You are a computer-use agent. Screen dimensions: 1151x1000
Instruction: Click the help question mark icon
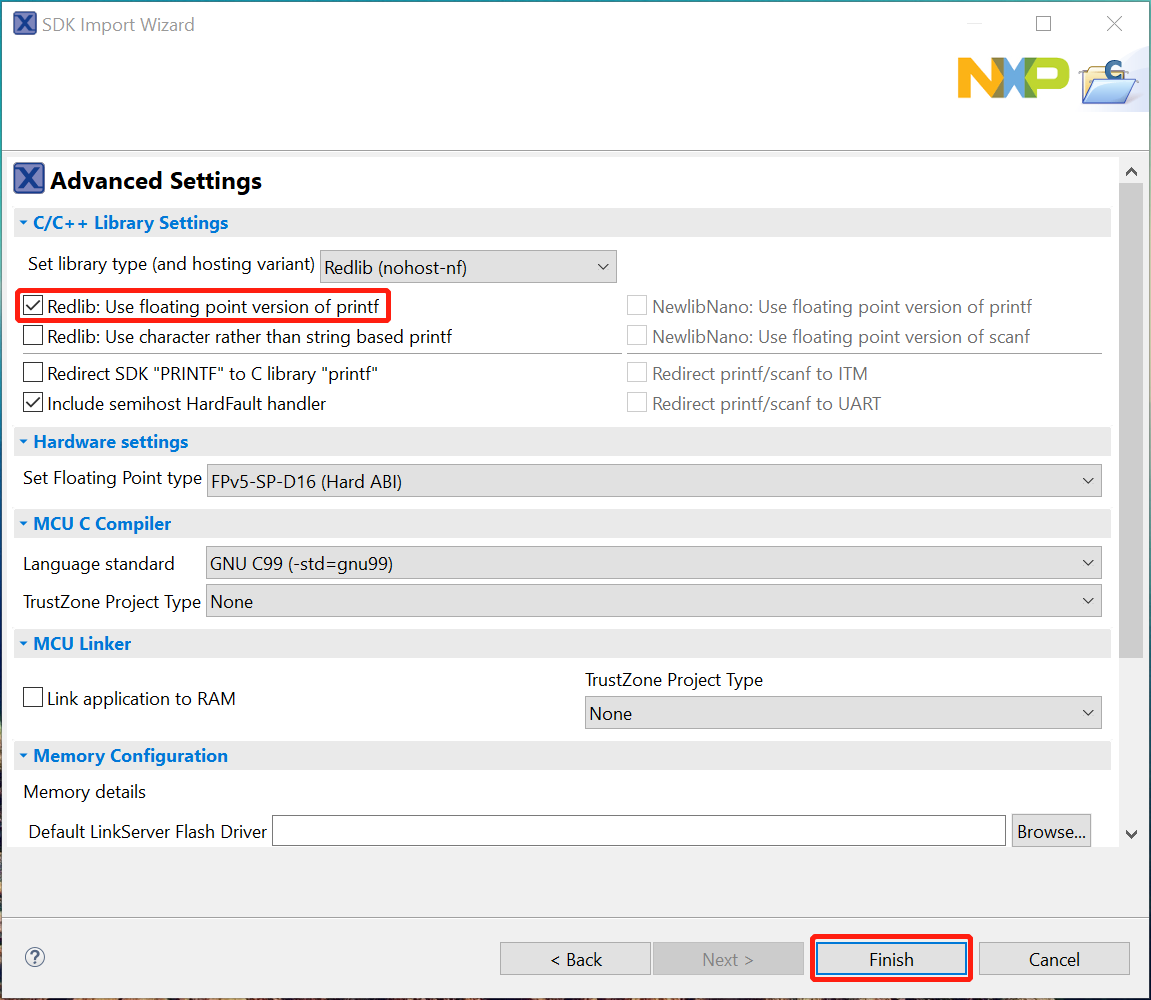(x=35, y=957)
